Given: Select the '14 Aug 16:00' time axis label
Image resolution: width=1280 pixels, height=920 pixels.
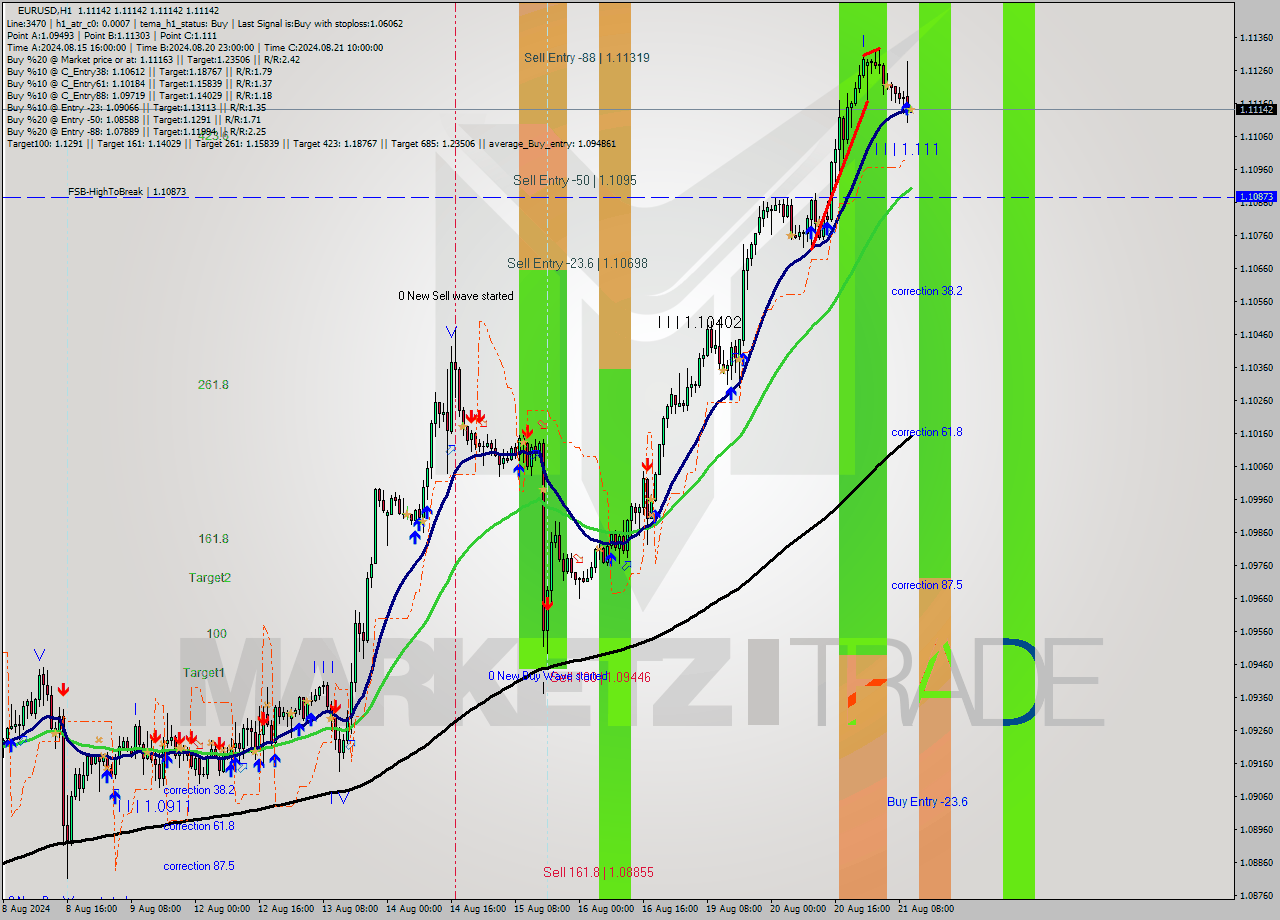Looking at the screenshot, I should (477, 909).
